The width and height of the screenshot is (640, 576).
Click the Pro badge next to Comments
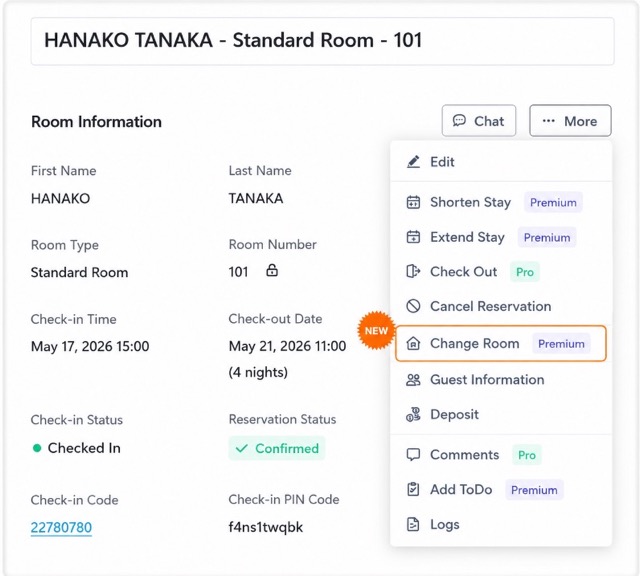click(527, 455)
